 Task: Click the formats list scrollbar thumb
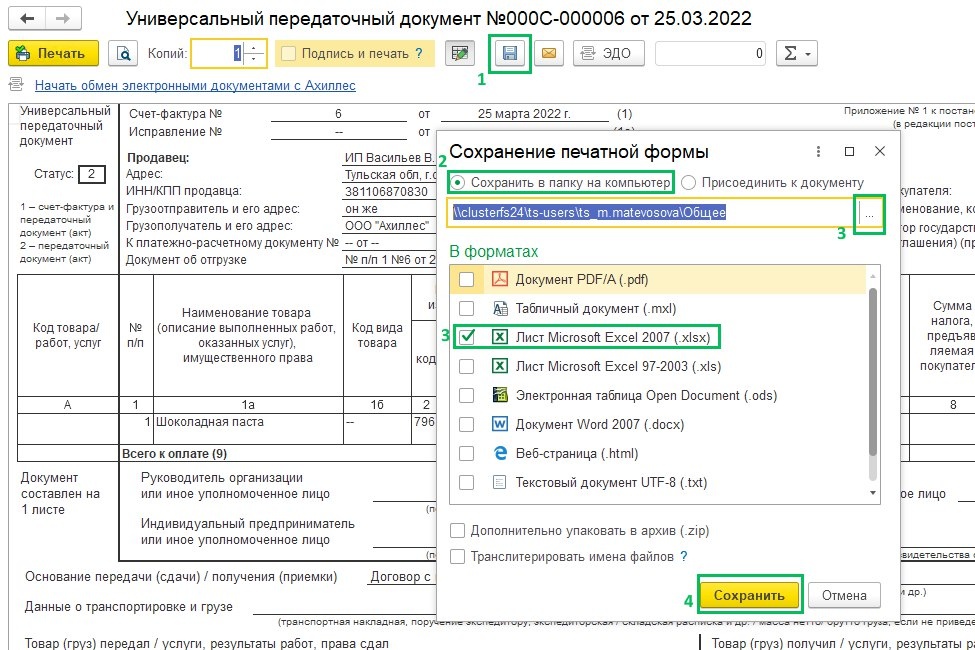click(872, 372)
